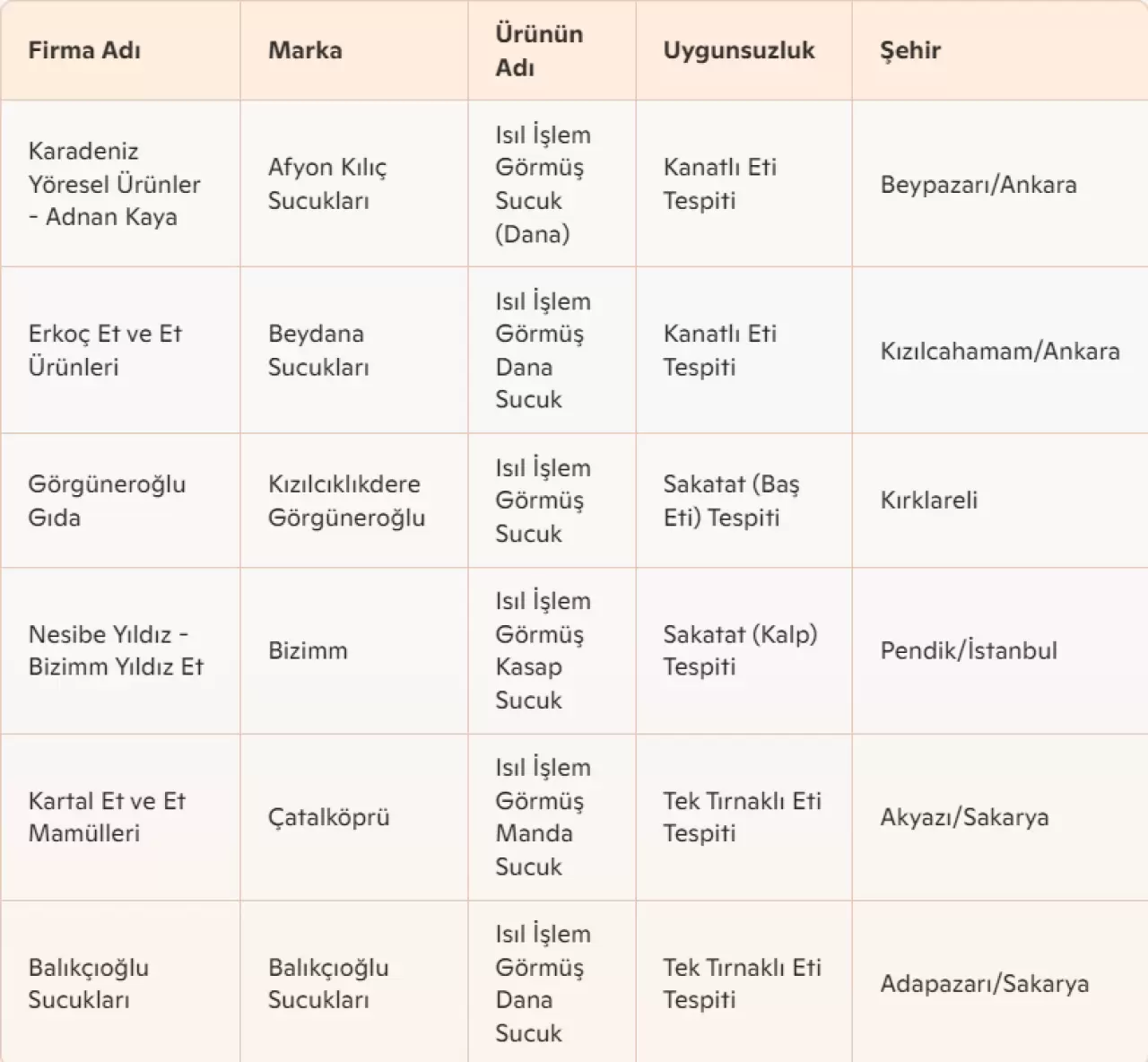The width and height of the screenshot is (1148, 1062).
Task: Click the 'Firma Adı' column header
Action: [84, 50]
